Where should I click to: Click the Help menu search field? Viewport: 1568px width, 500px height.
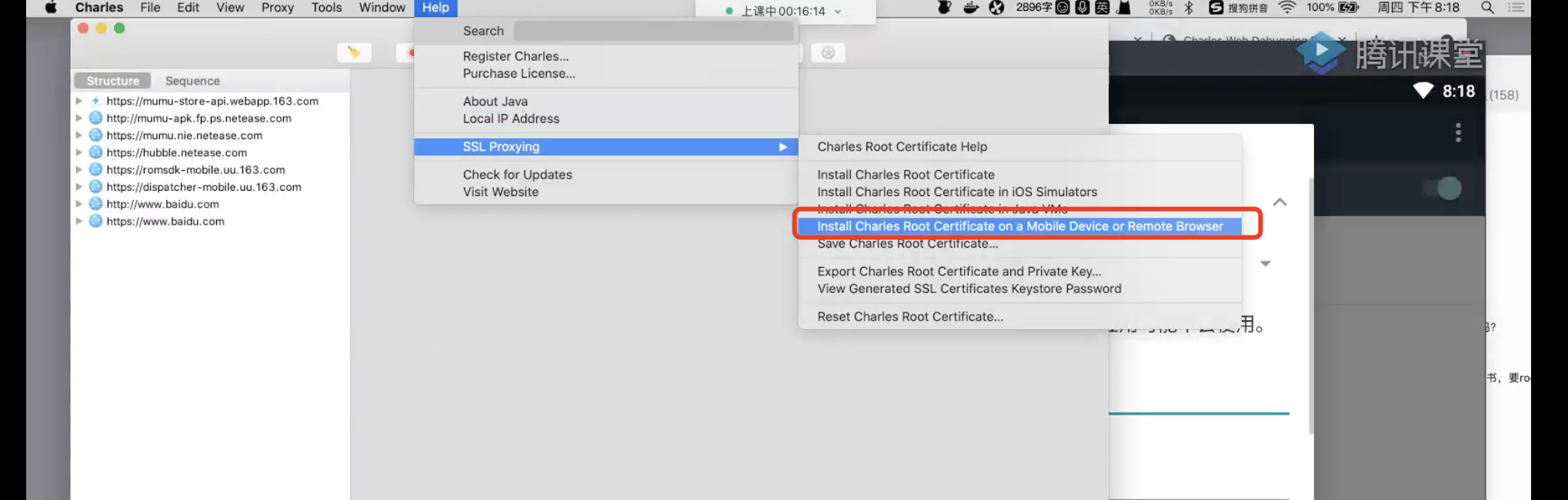[653, 31]
